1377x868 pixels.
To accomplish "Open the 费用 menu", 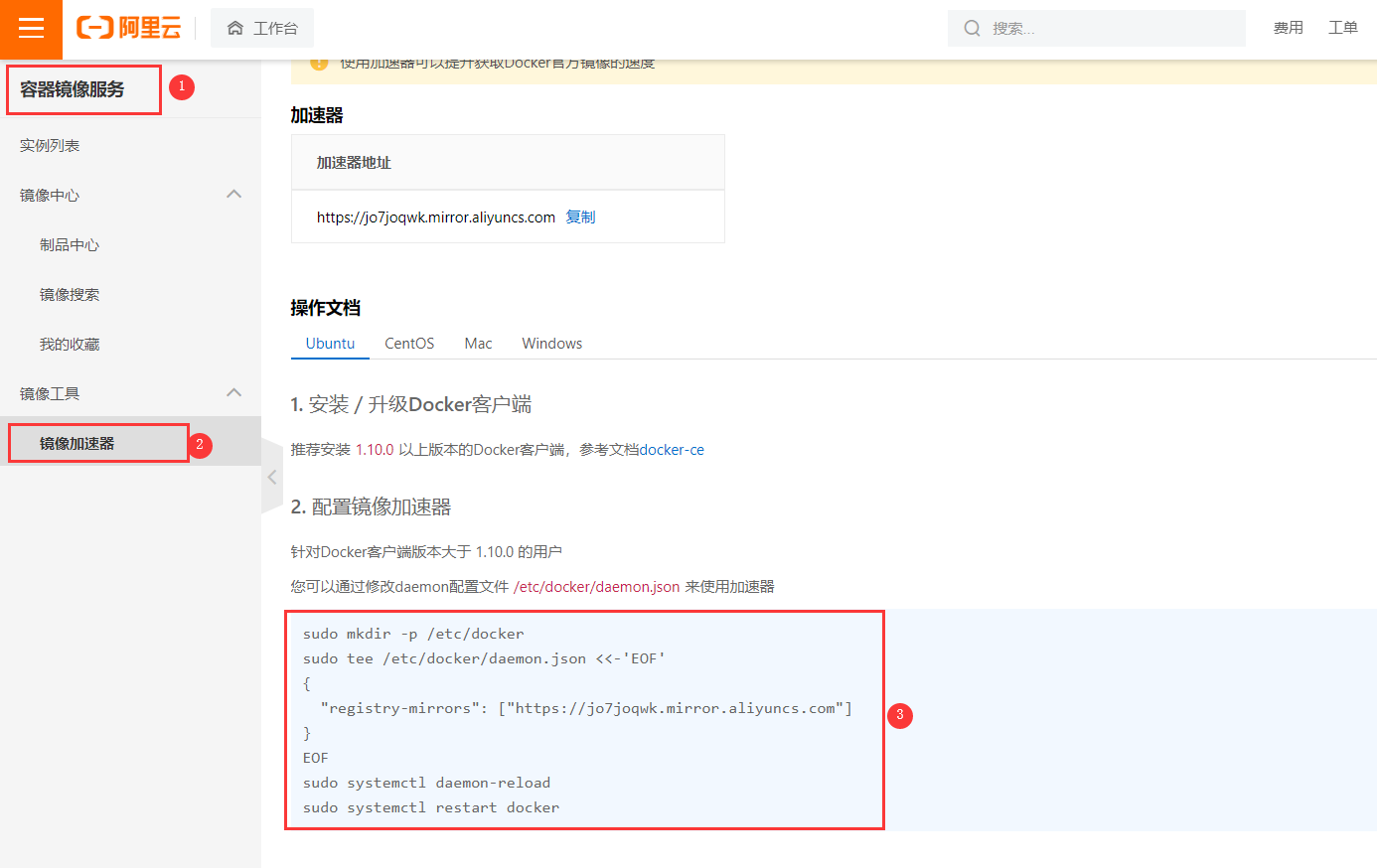I will pyautogui.click(x=1289, y=28).
